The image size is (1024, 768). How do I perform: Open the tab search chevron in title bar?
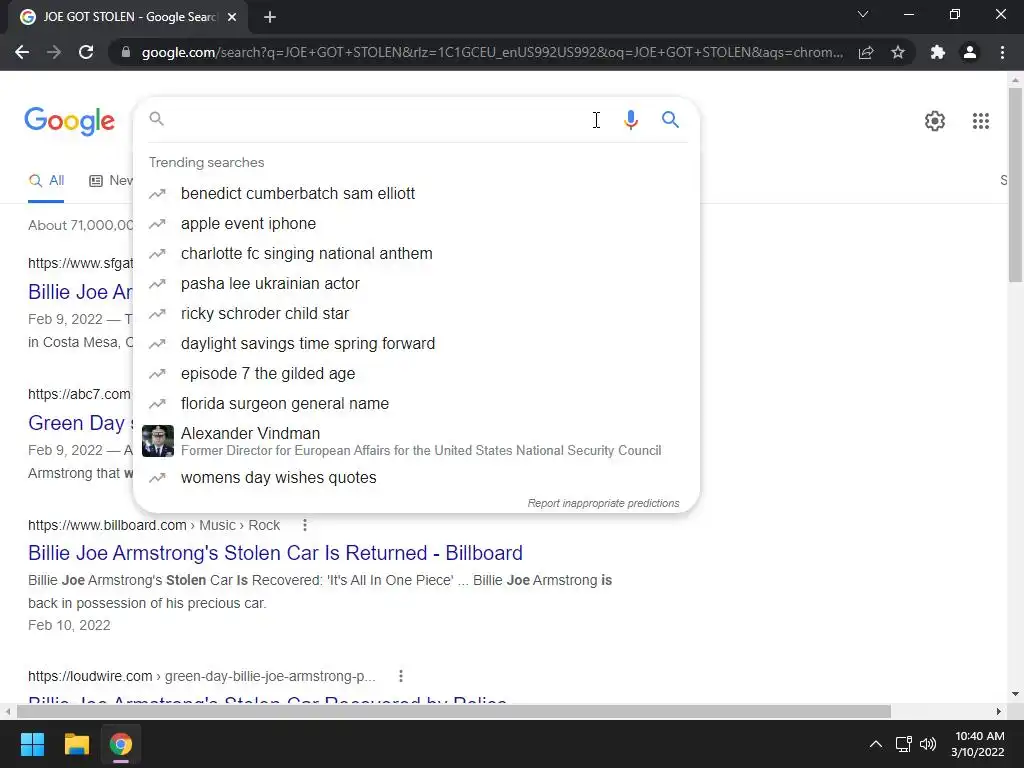click(x=863, y=14)
